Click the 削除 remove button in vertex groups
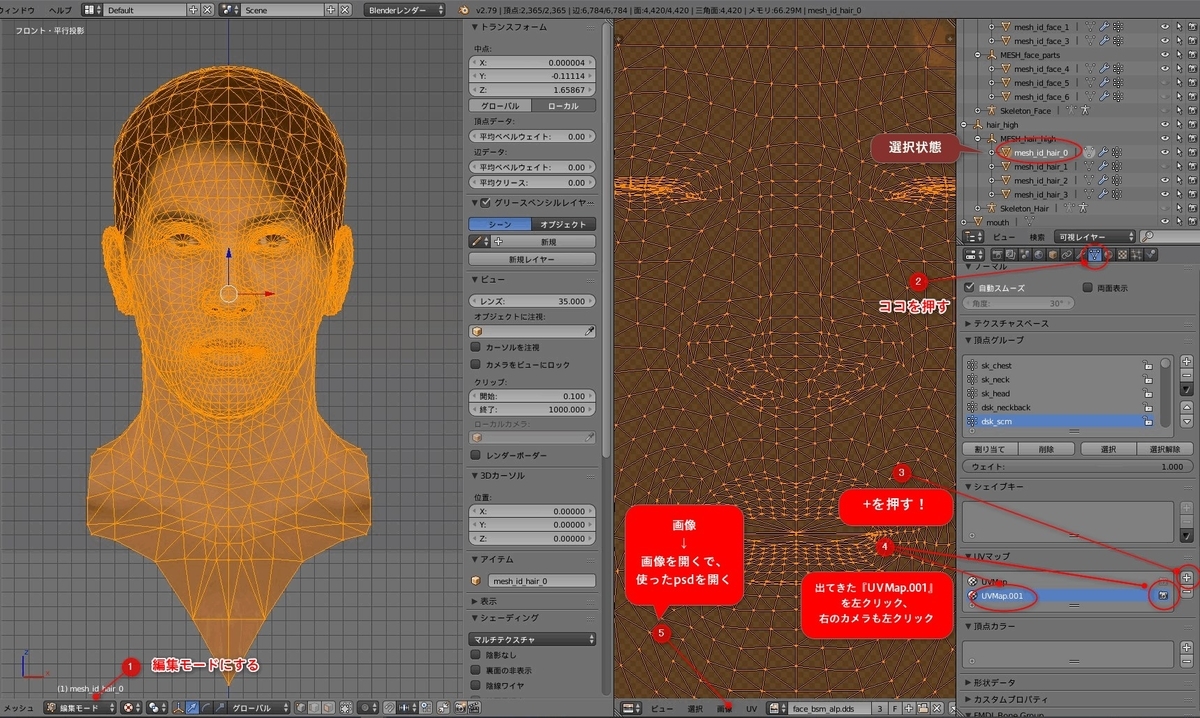The height and width of the screenshot is (718, 1200). click(x=1046, y=449)
